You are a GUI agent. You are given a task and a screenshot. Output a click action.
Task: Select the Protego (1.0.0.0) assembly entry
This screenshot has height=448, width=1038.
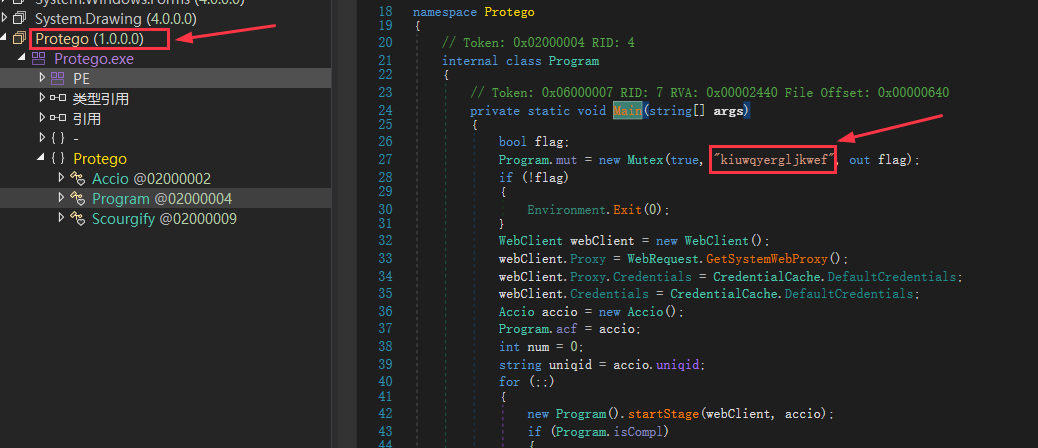(89, 39)
